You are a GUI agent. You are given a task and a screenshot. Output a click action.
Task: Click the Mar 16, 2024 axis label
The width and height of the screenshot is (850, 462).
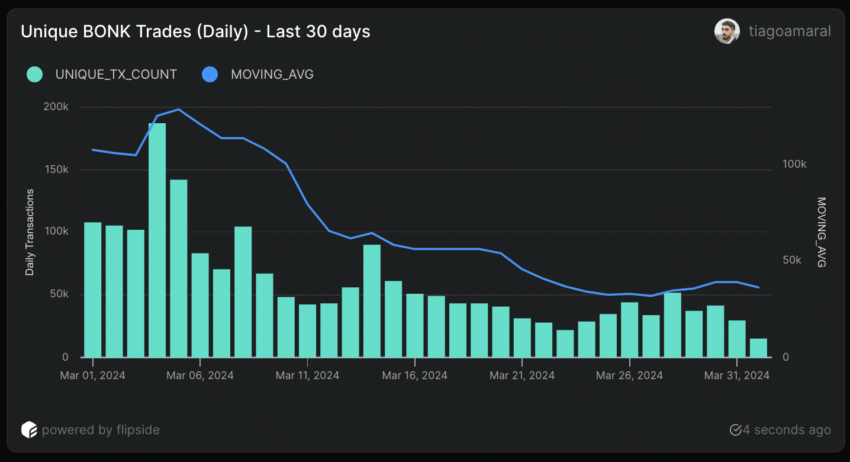(x=414, y=375)
